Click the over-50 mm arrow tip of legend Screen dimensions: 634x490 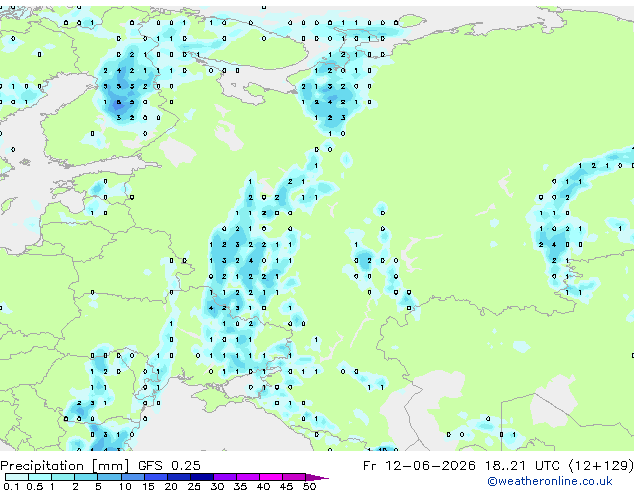pyautogui.click(x=317, y=477)
